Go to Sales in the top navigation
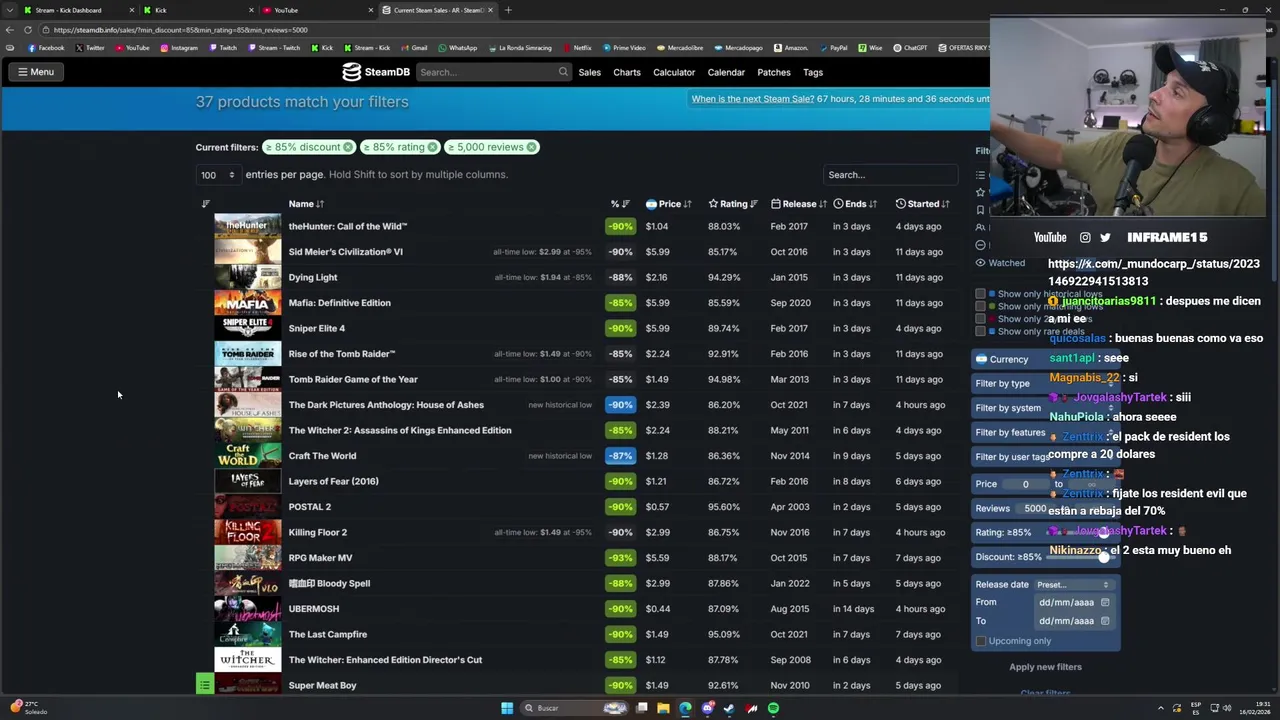 (x=589, y=72)
